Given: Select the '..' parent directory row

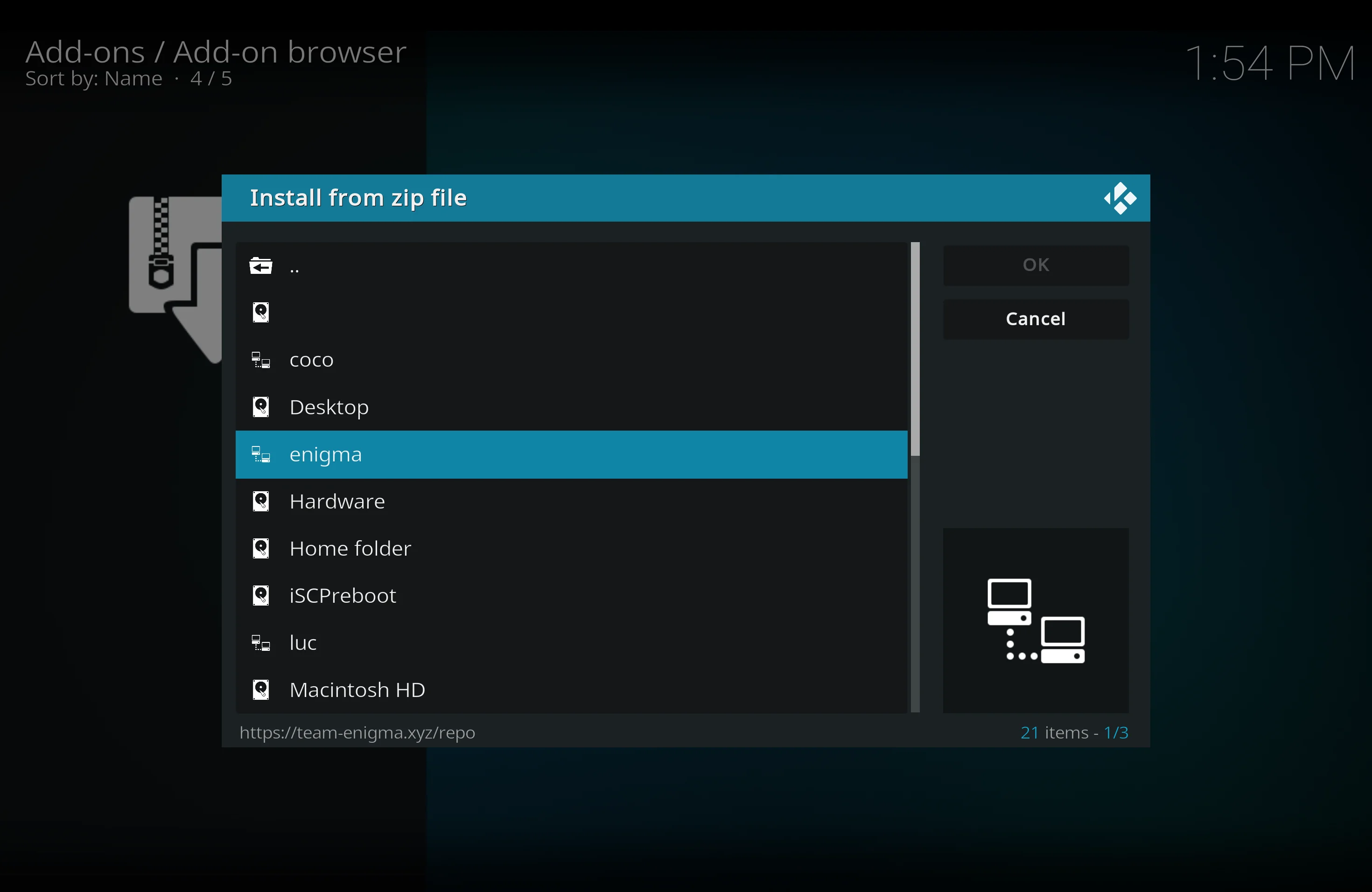Looking at the screenshot, I should [x=571, y=265].
